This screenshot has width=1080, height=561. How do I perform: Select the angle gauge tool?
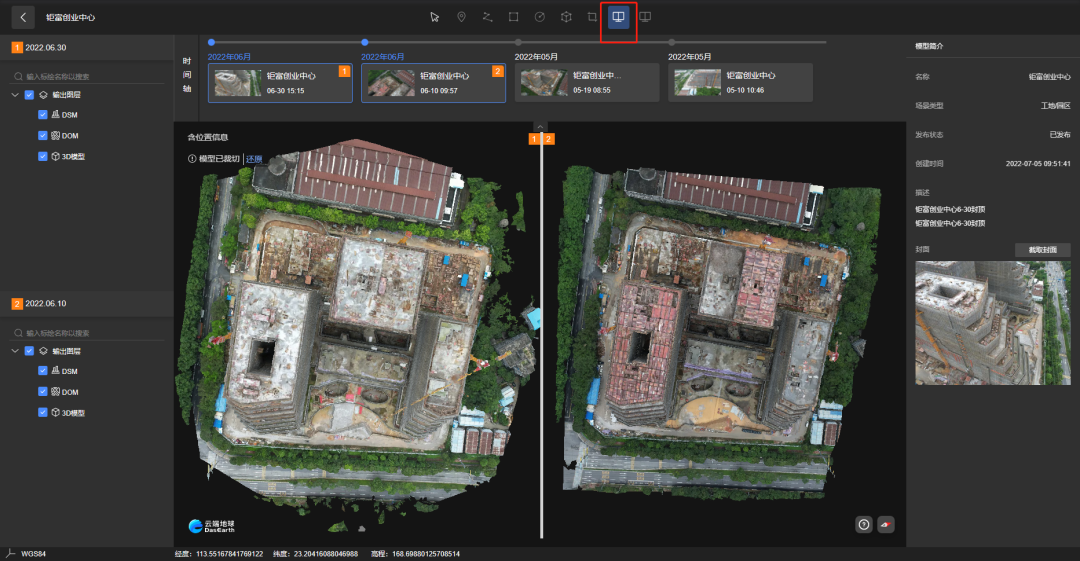540,17
